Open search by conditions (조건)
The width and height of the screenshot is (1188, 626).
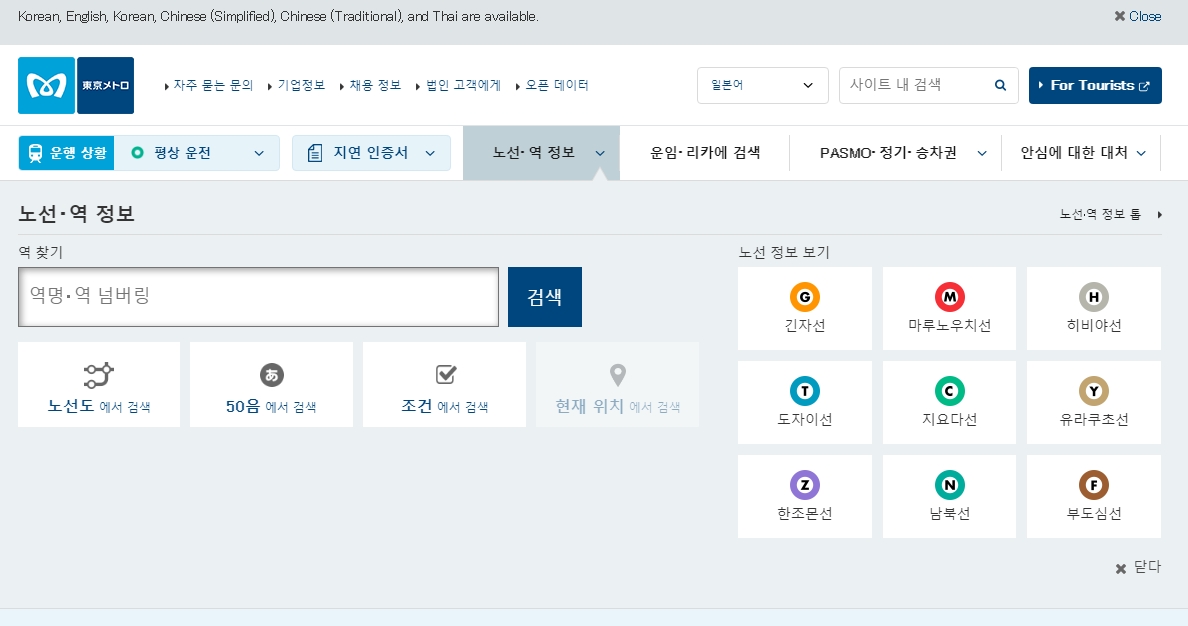click(444, 384)
